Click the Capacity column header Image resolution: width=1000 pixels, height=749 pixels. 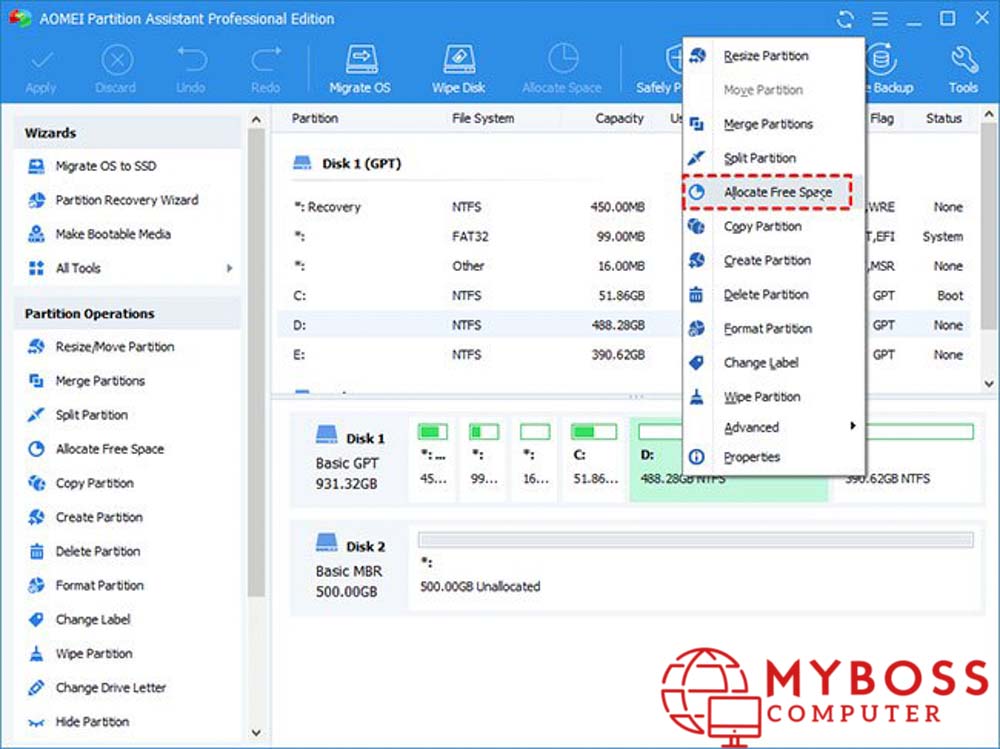pos(619,118)
